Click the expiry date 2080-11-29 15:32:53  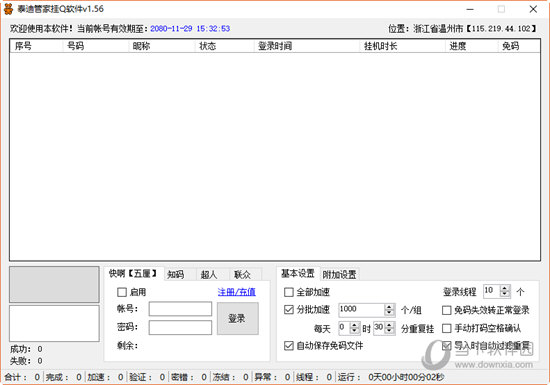tap(190, 29)
